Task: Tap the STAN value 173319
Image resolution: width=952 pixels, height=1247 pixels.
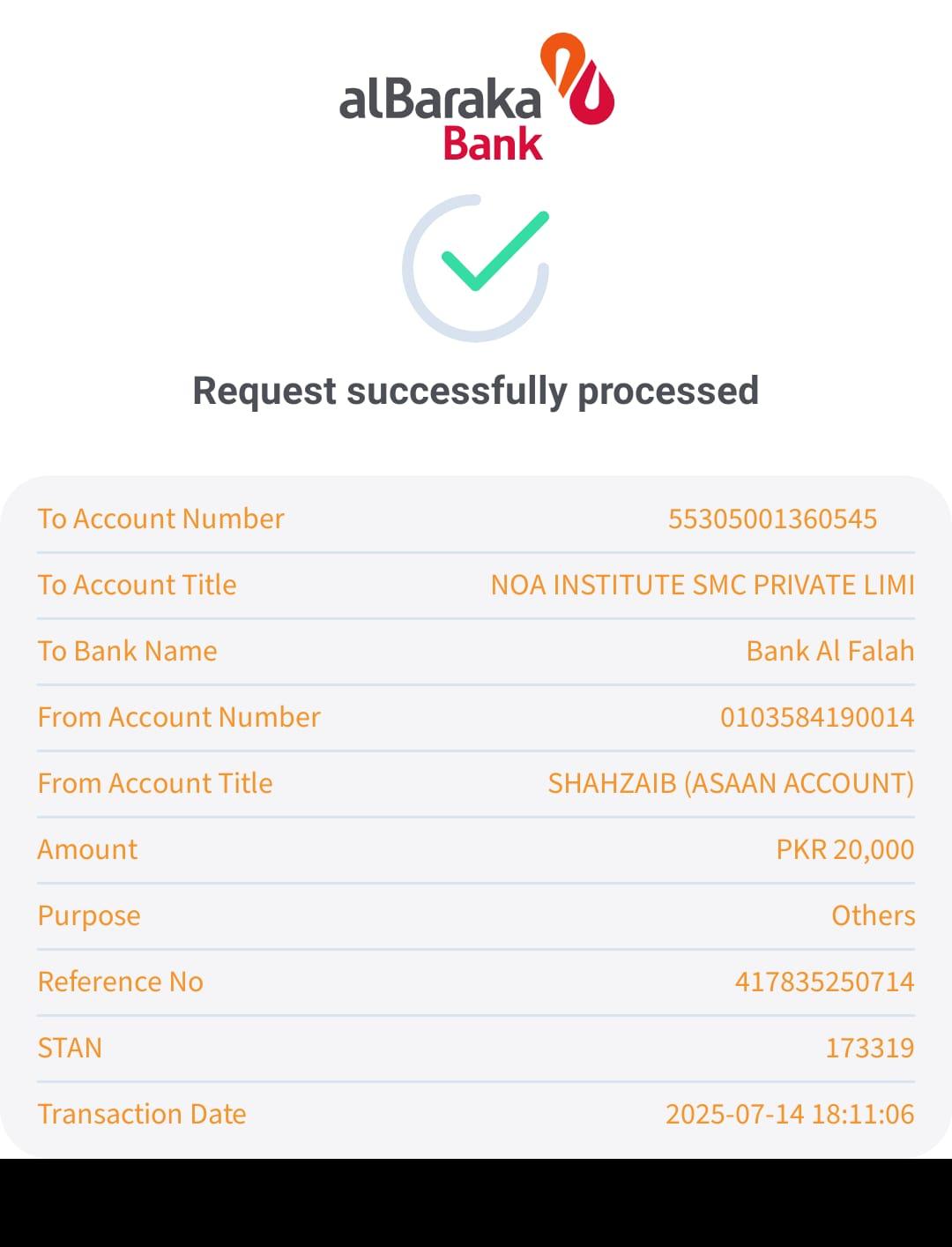Action: point(869,1048)
